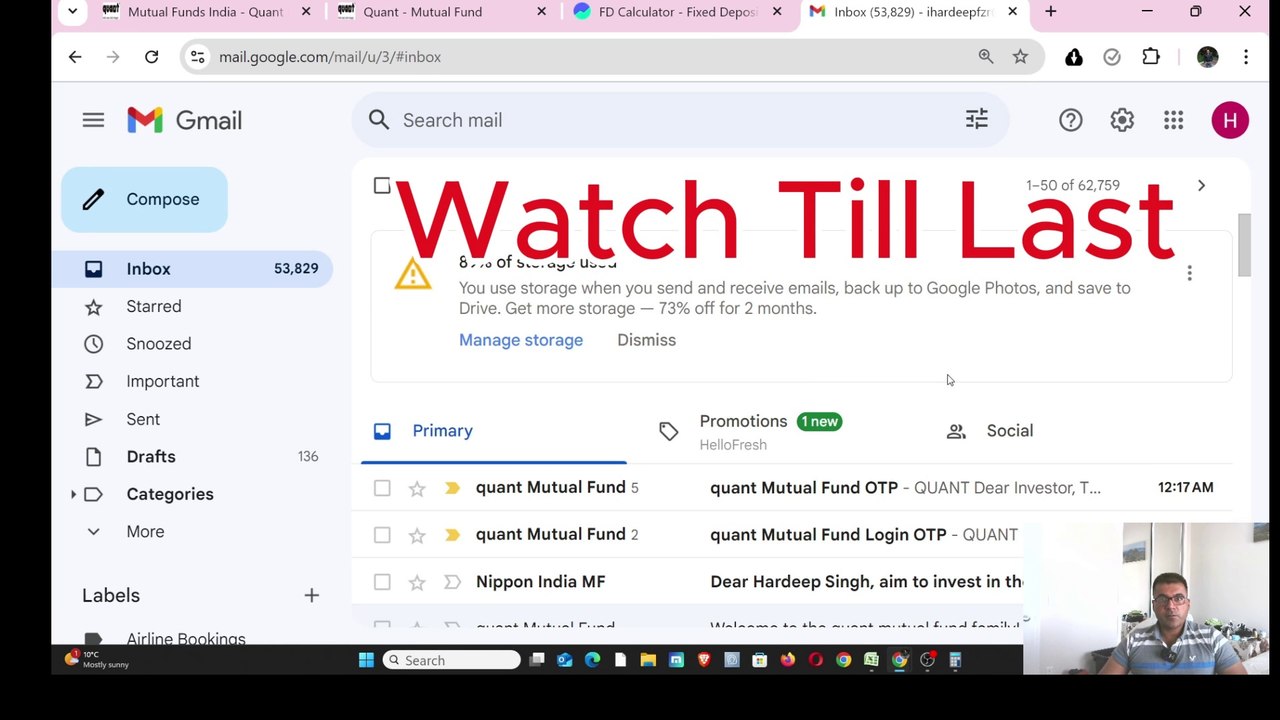The image size is (1280, 720).
Task: Open Chrome three-dot menu
Action: click(1246, 57)
